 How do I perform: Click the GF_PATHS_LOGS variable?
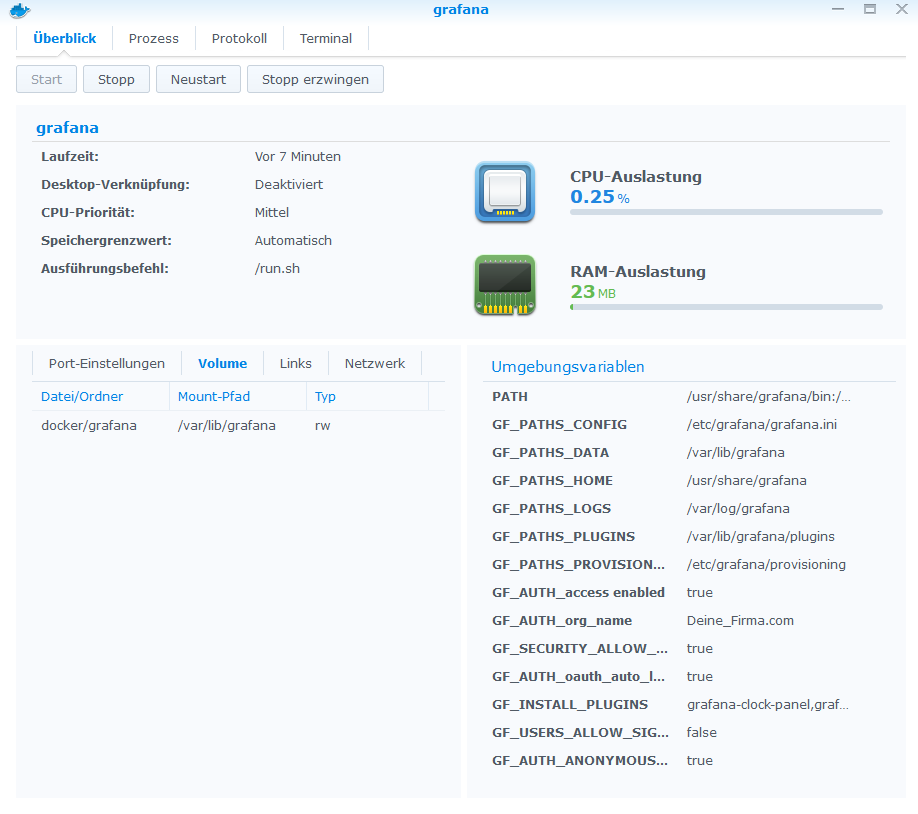552,509
